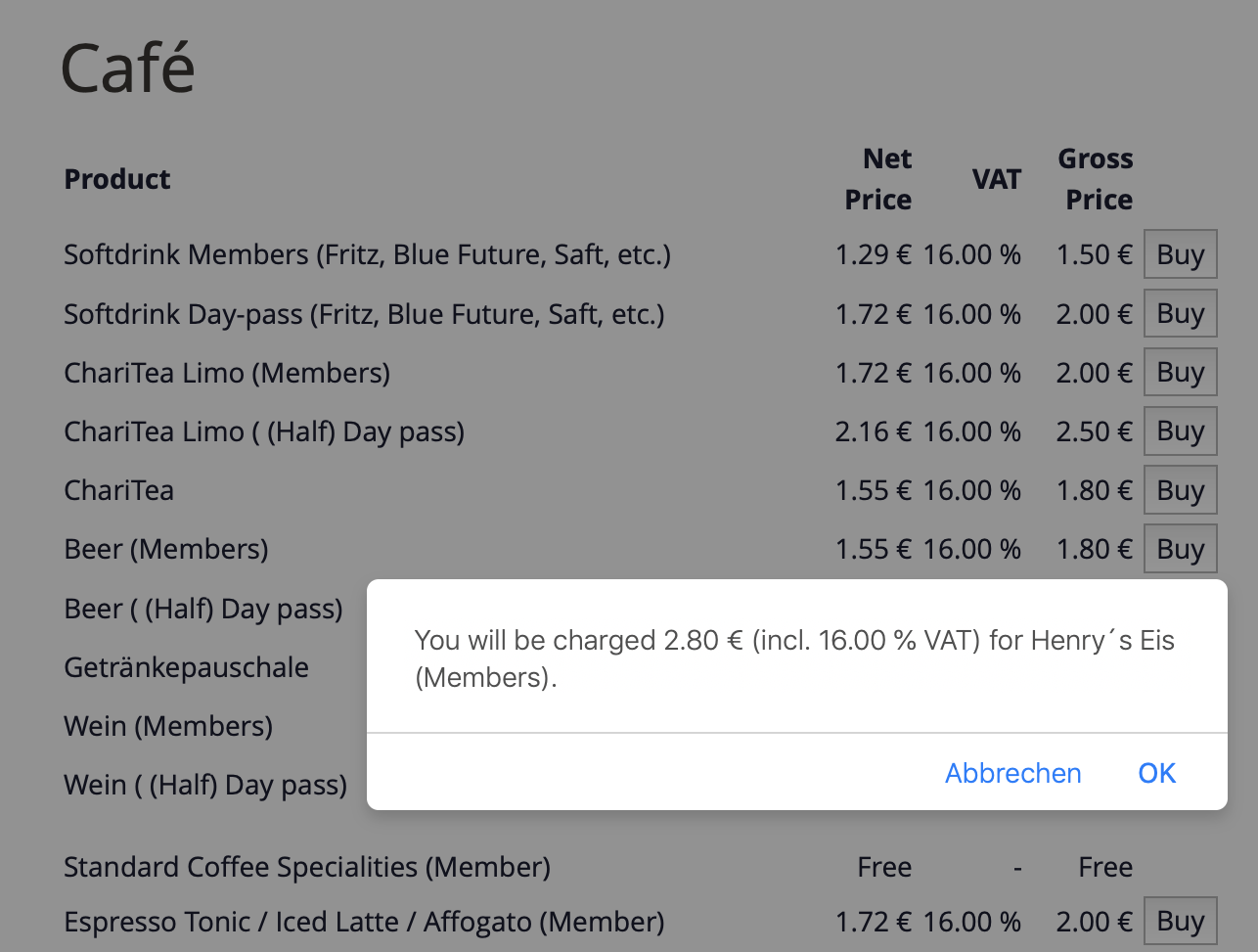Image resolution: width=1258 pixels, height=952 pixels.
Task: Click the VAT column header
Action: [997, 179]
